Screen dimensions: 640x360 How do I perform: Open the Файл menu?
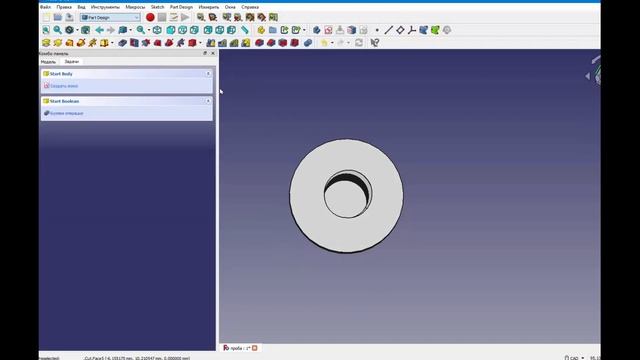point(45,7)
